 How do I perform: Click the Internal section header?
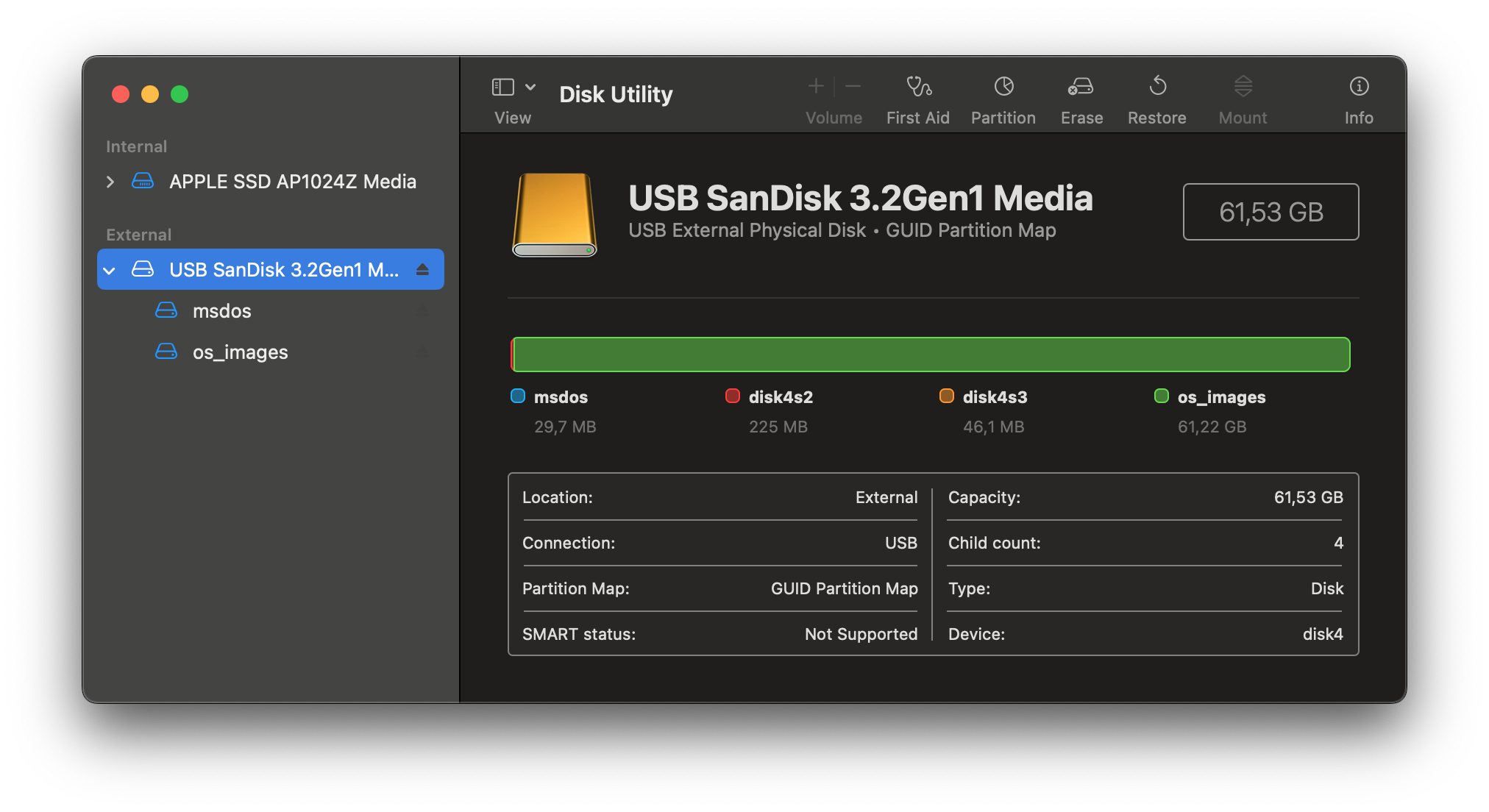click(x=137, y=146)
